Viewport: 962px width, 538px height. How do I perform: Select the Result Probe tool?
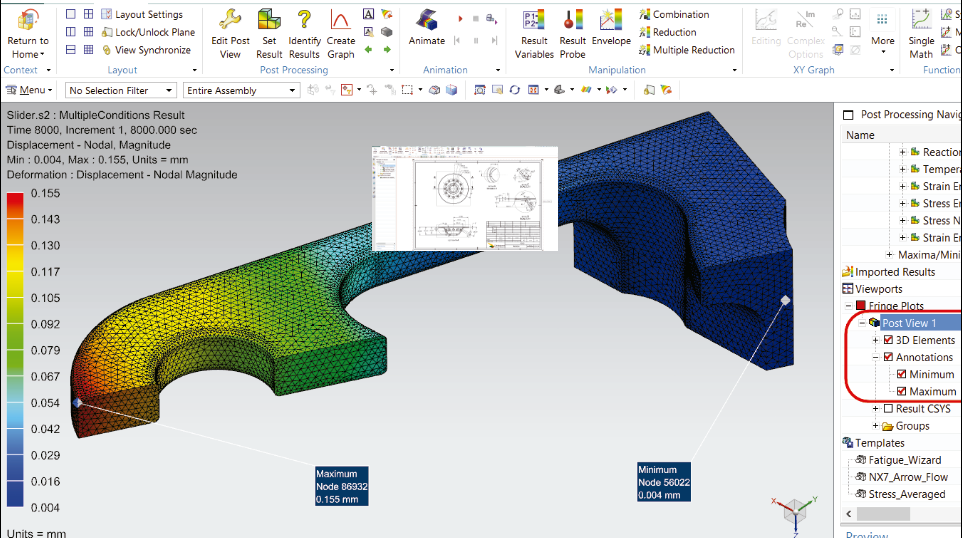coord(572,20)
